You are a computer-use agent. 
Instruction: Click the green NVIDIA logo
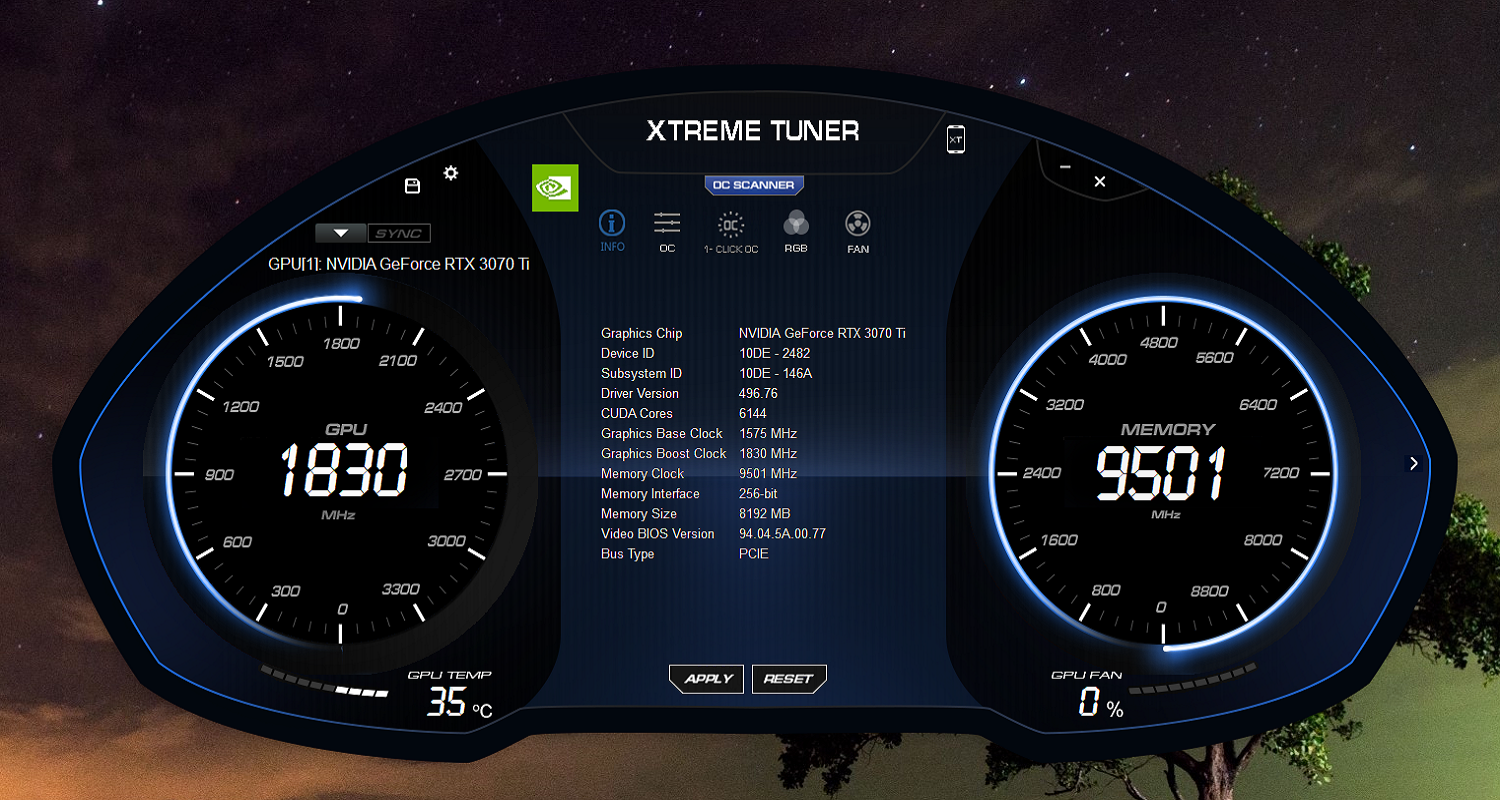555,188
